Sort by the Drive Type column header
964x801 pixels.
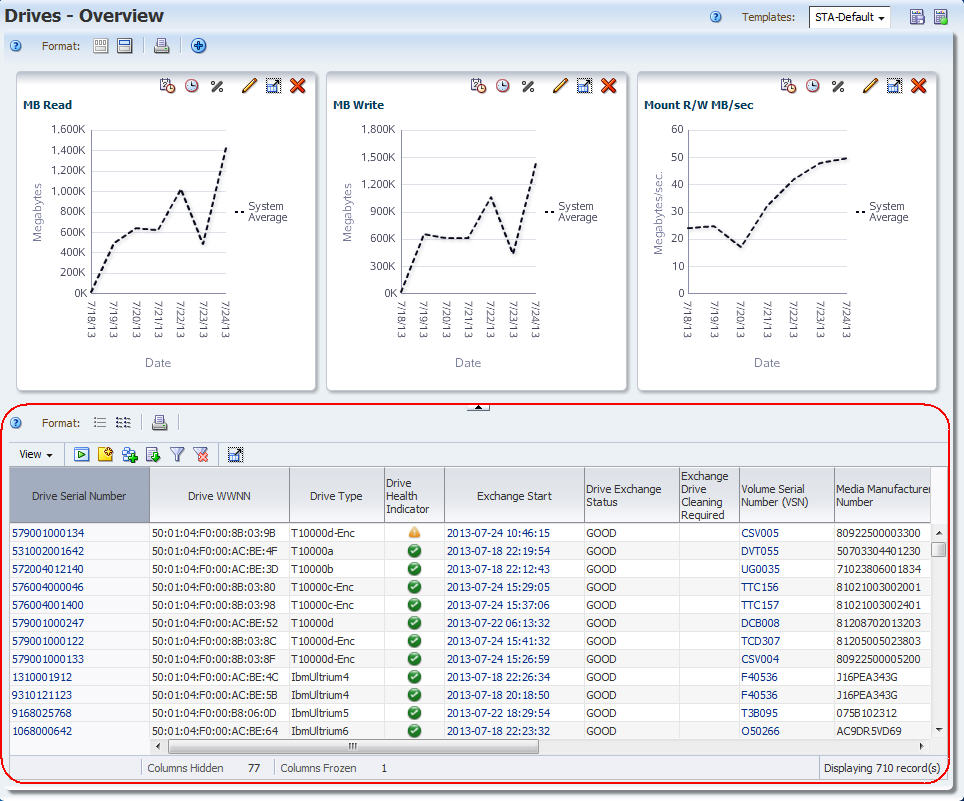[336, 496]
